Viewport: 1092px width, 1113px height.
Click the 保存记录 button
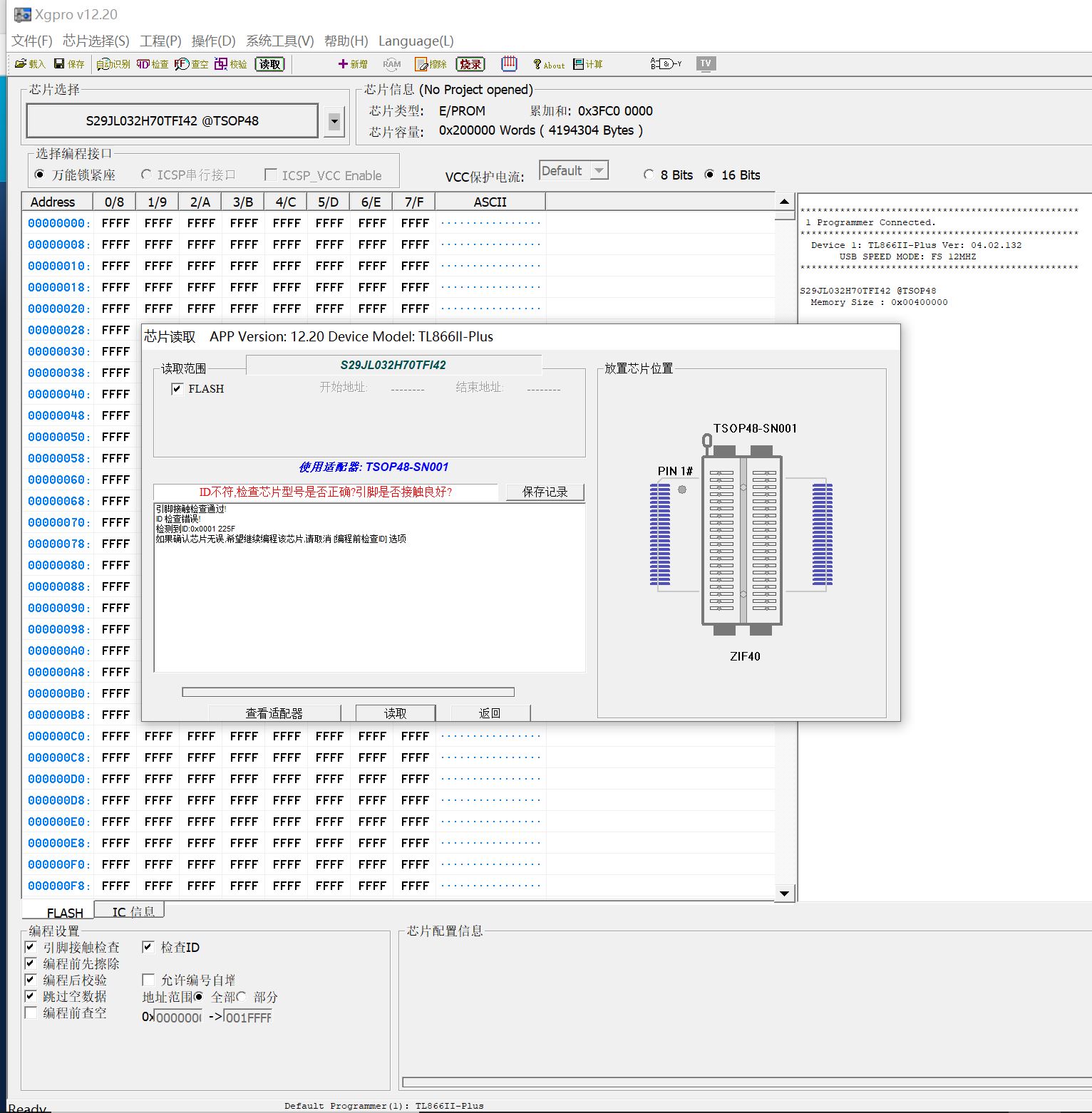click(545, 492)
